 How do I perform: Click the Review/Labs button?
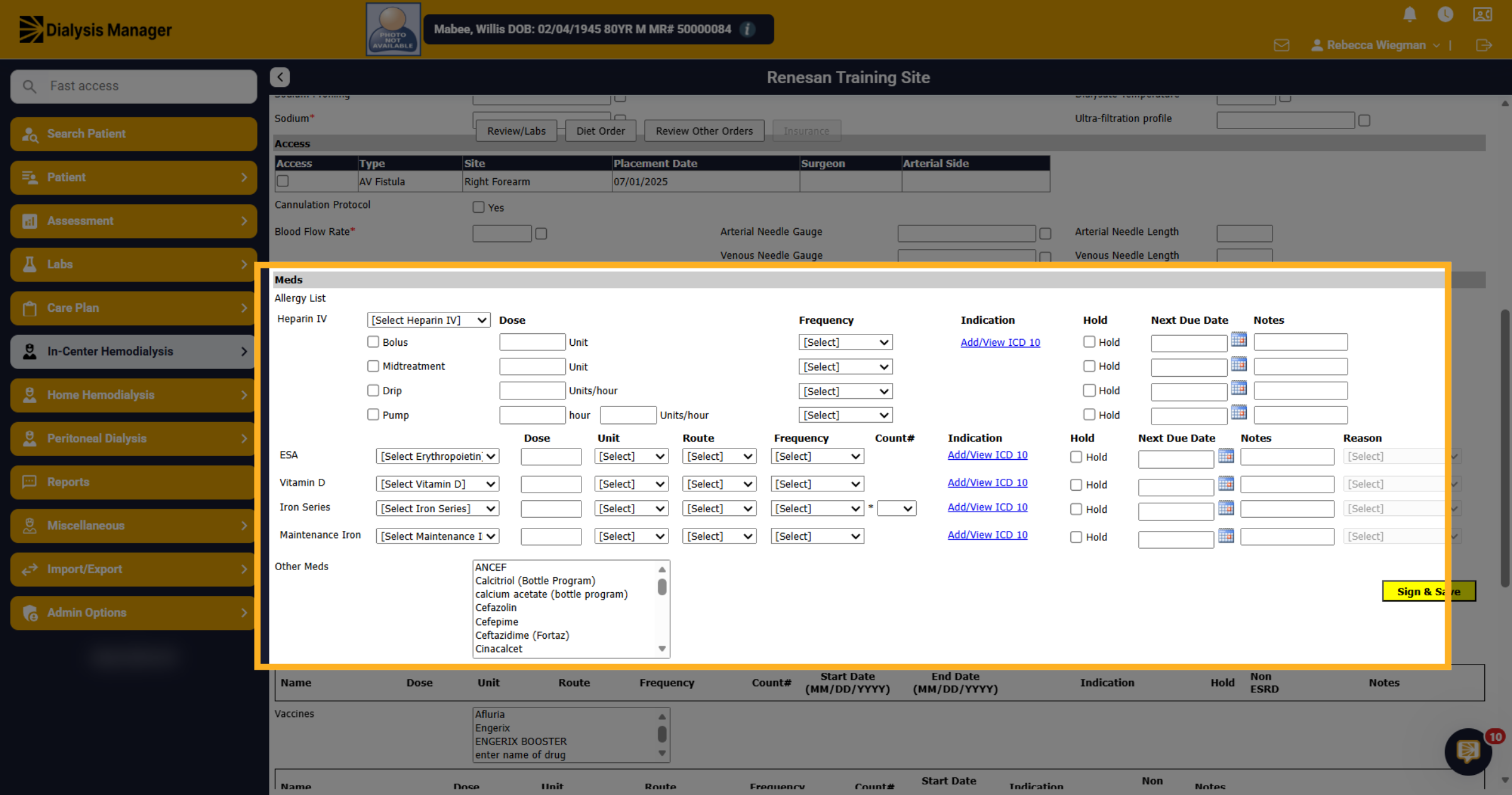516,131
